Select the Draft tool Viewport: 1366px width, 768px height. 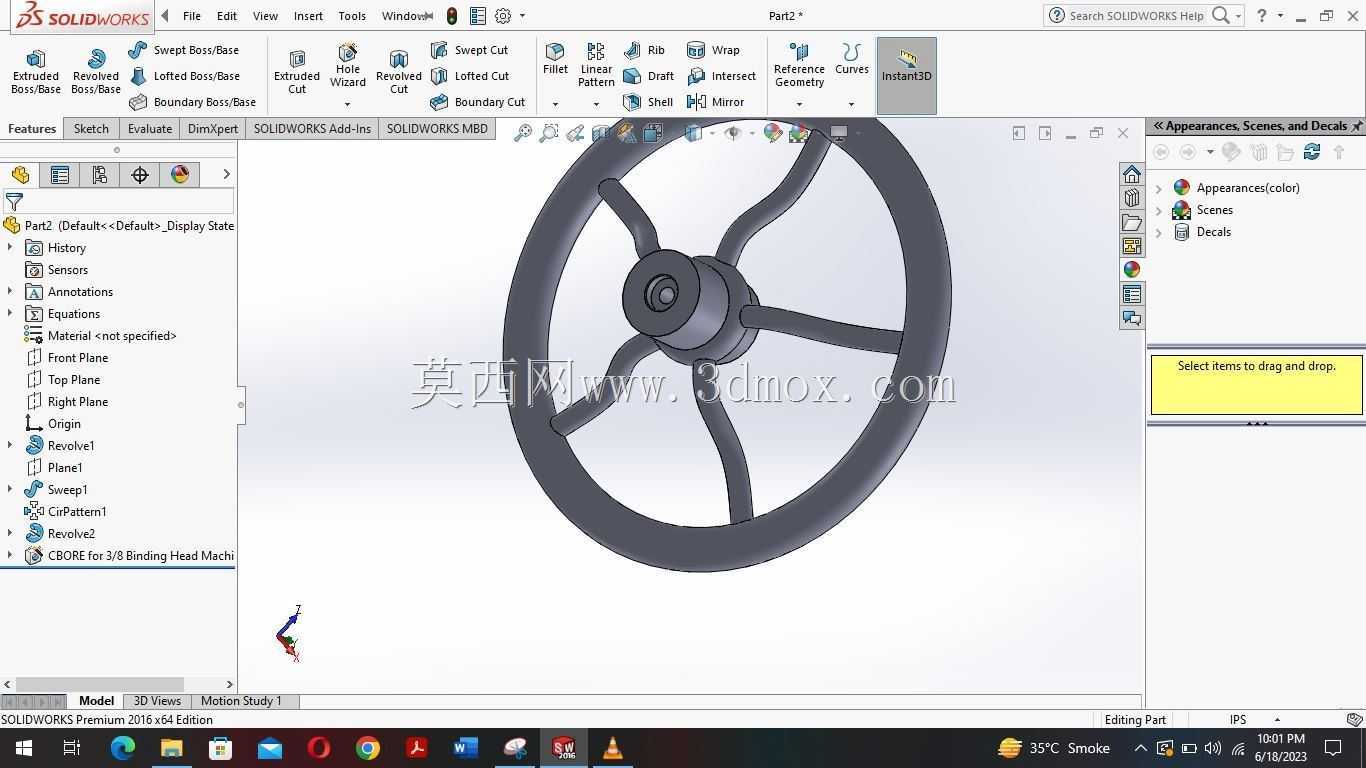pos(648,76)
